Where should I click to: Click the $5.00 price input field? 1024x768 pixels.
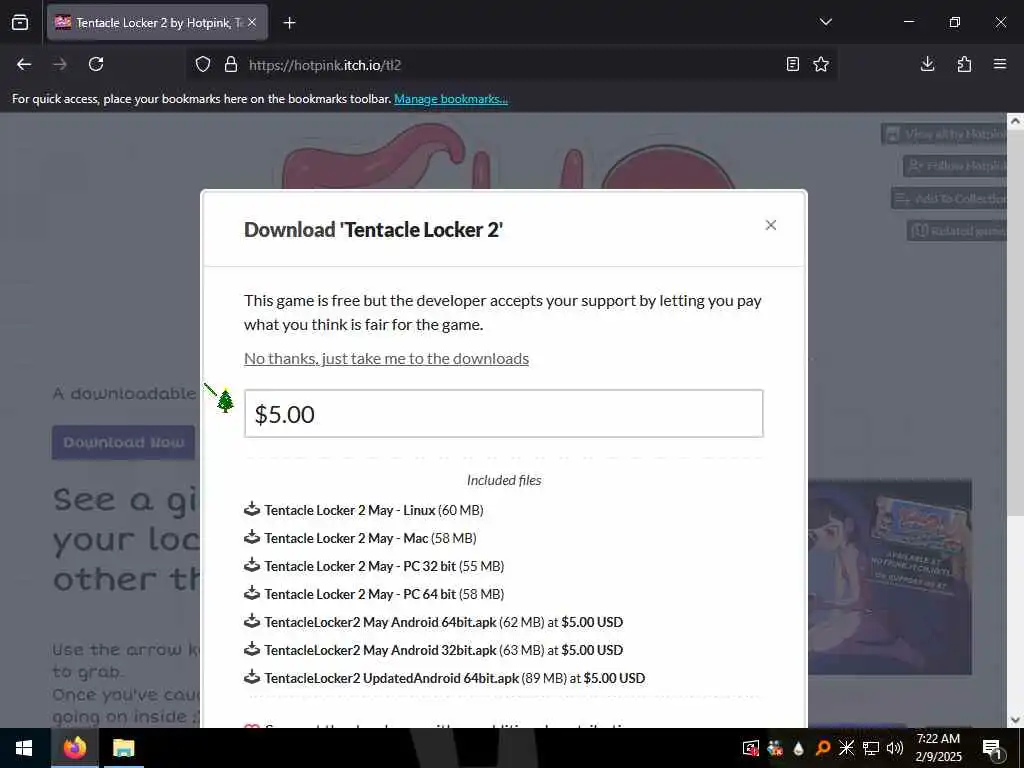504,414
